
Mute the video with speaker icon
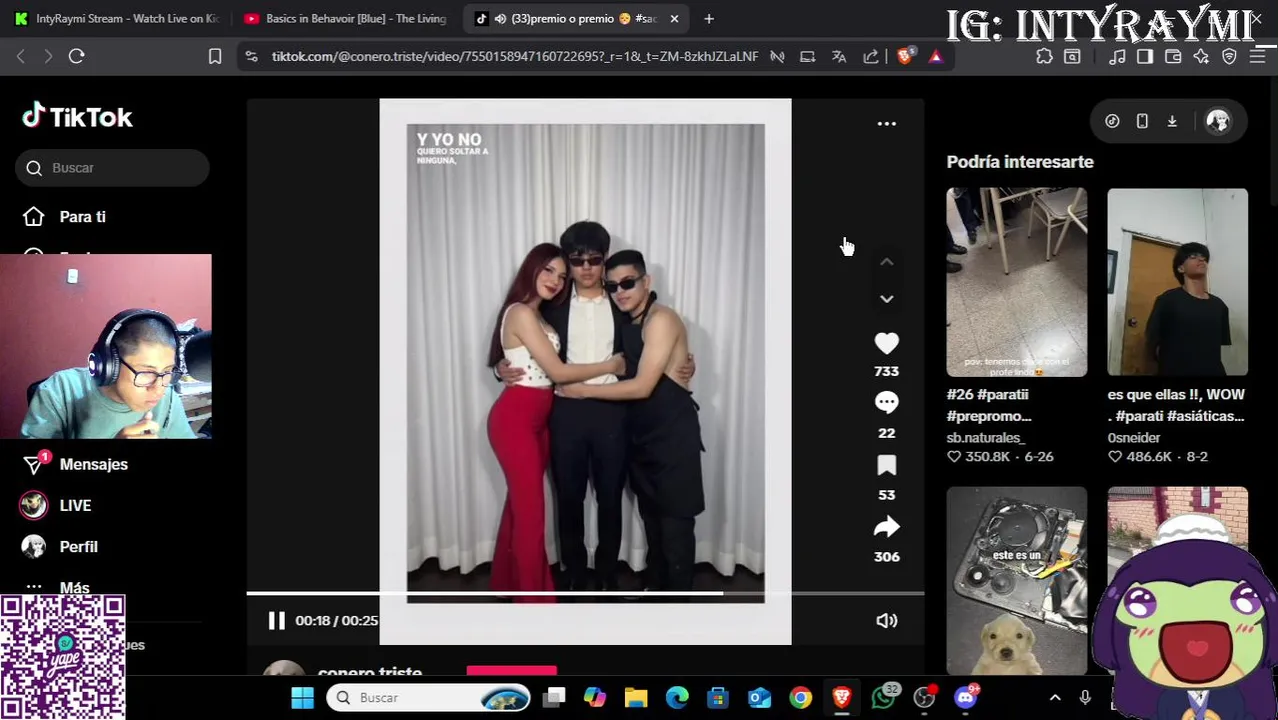[x=886, y=621]
